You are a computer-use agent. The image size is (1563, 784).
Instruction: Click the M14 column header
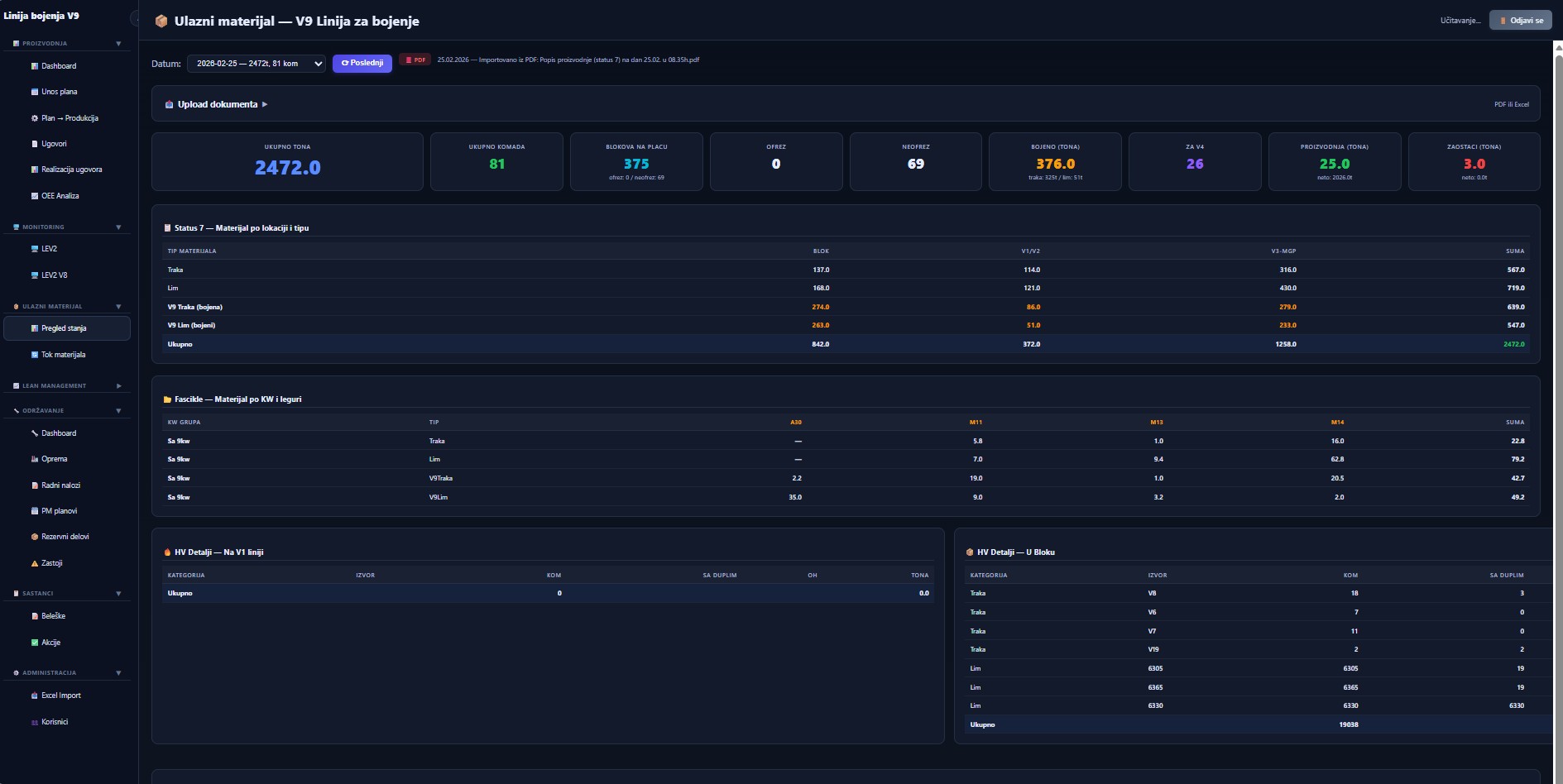[x=1337, y=422]
